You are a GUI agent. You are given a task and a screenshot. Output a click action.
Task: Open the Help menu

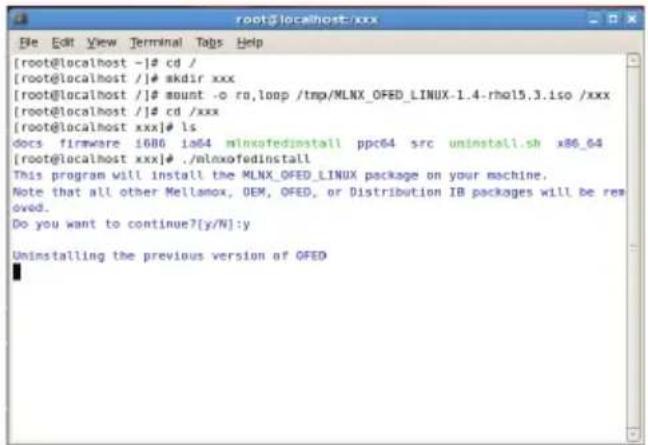click(x=250, y=43)
